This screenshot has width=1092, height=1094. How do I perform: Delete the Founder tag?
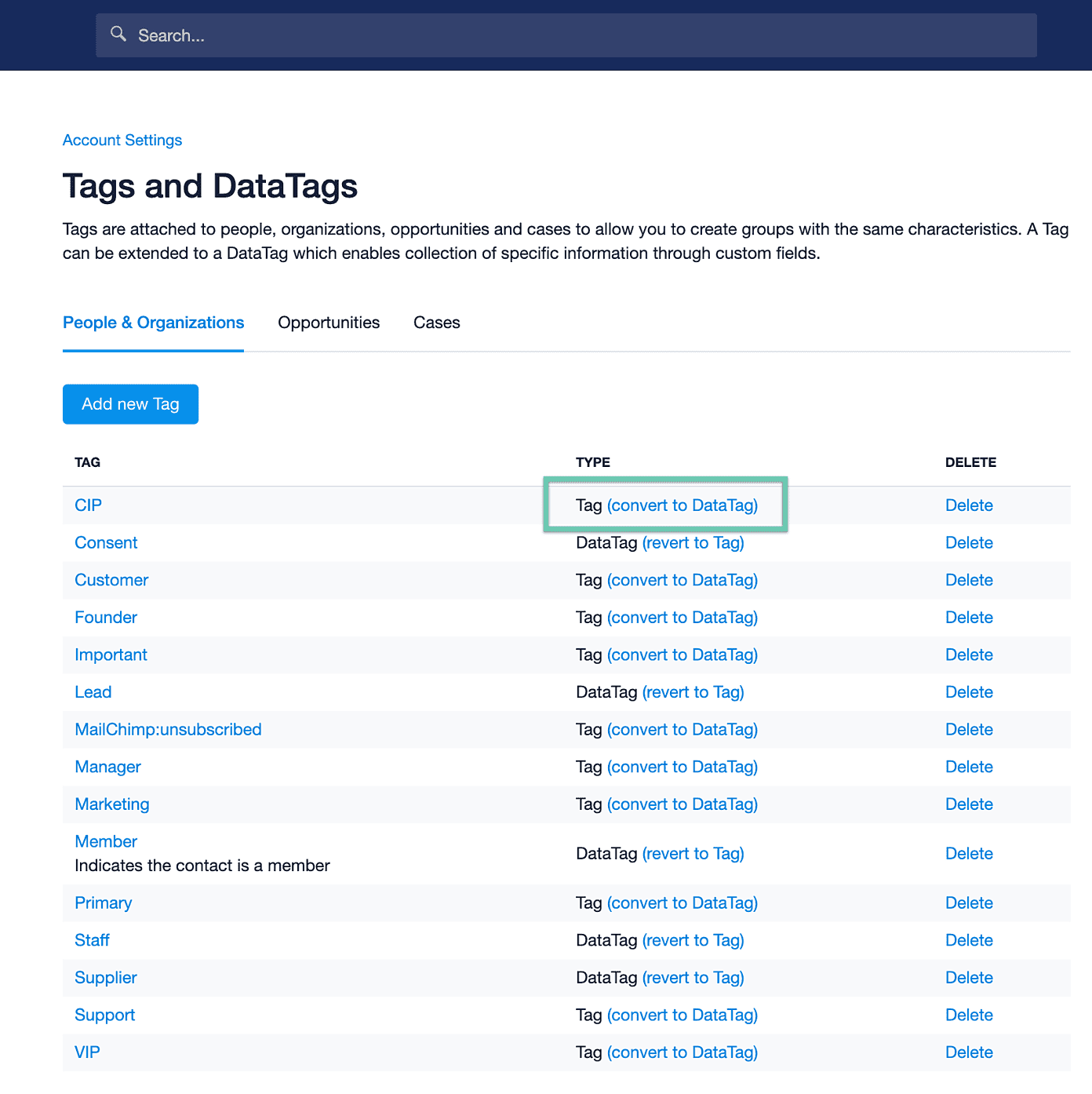click(x=969, y=618)
